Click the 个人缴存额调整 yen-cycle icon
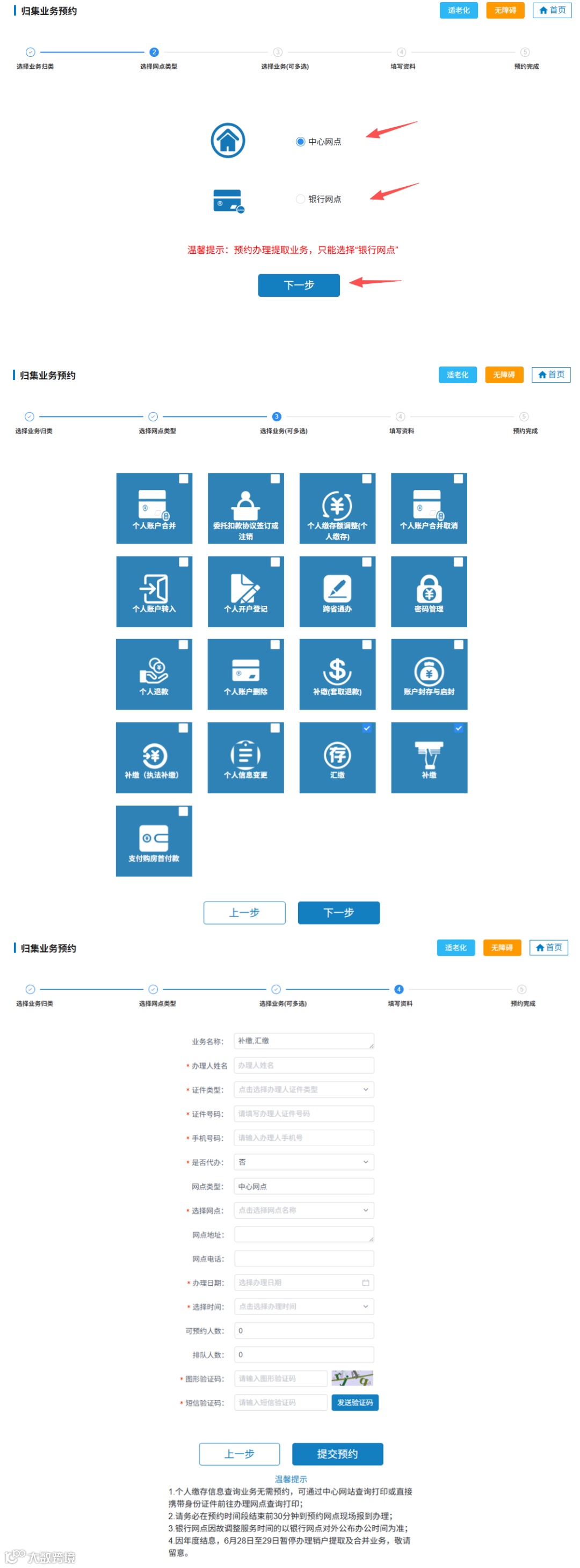This screenshot has width=580, height=1568. coord(337,505)
